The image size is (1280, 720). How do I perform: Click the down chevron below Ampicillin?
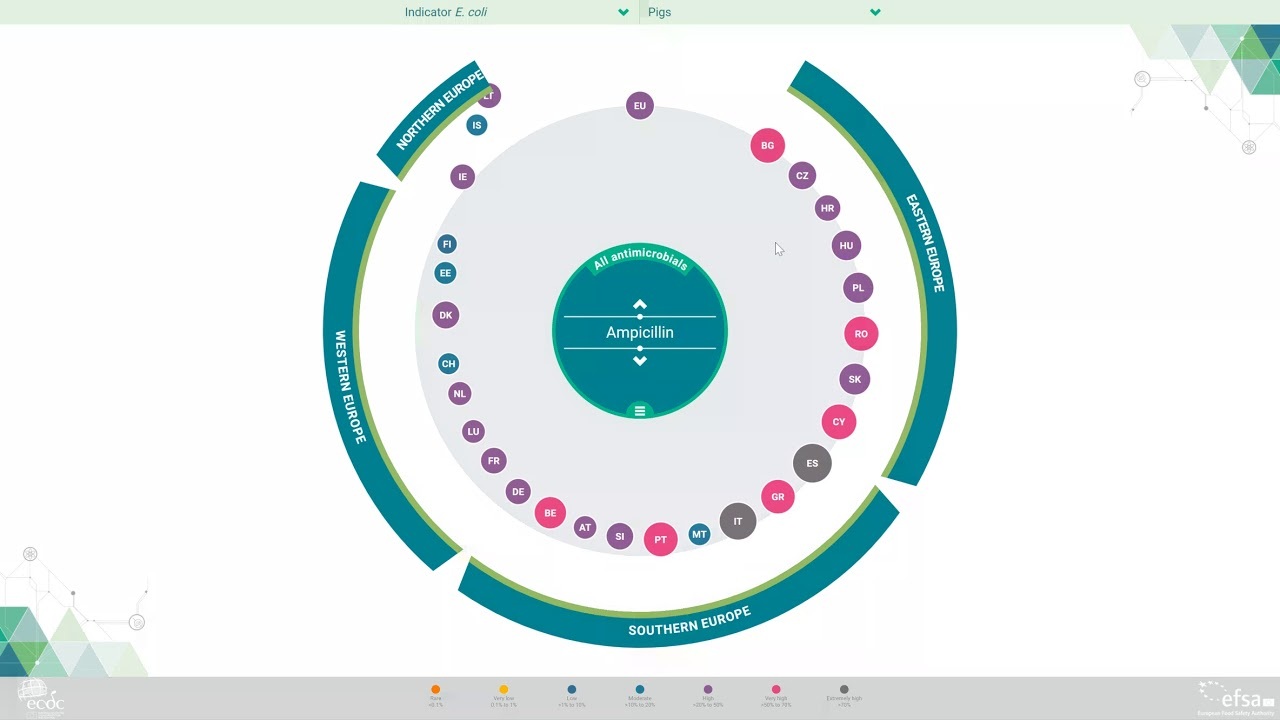(x=640, y=361)
